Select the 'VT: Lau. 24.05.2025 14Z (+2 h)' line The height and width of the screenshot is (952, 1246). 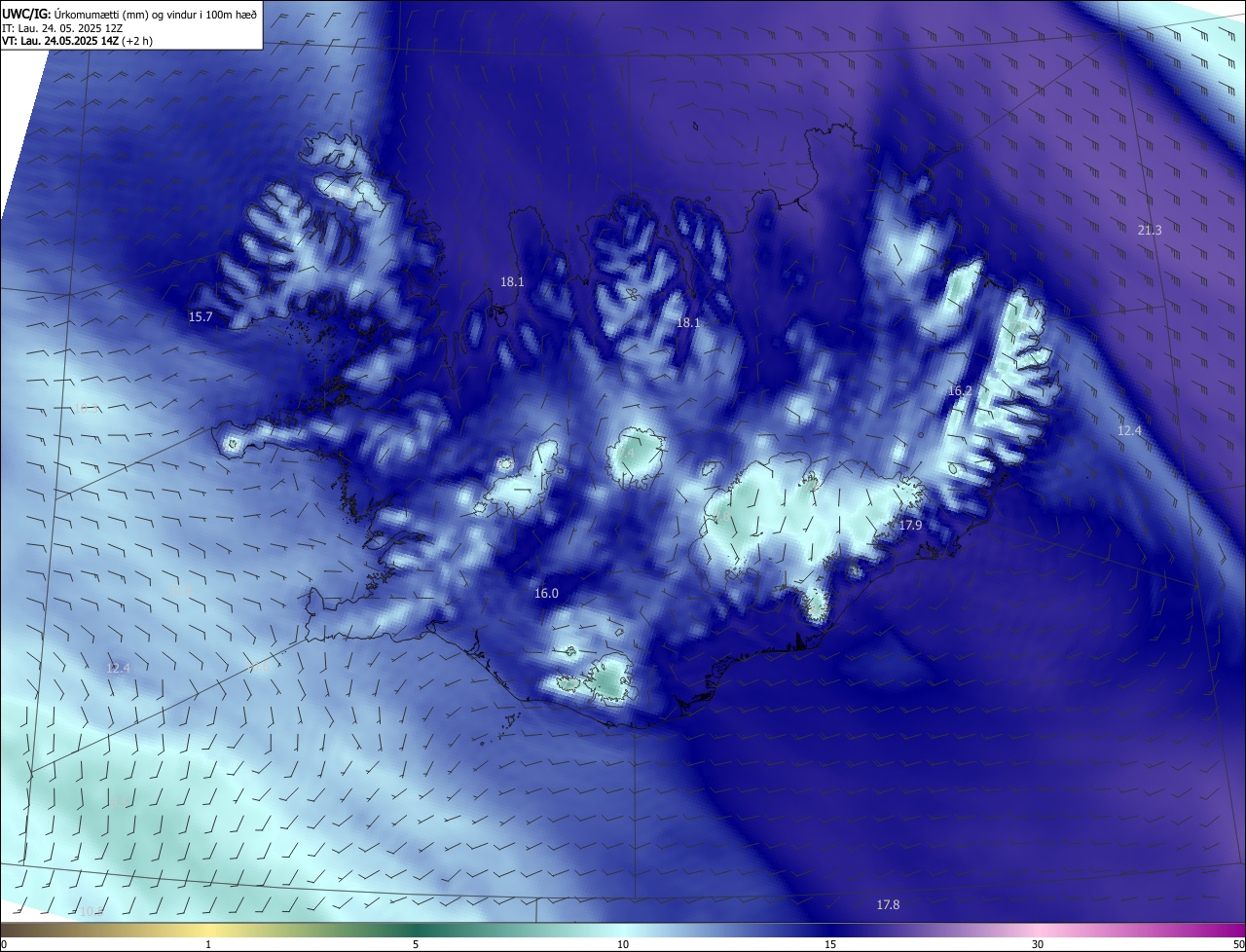click(x=78, y=41)
